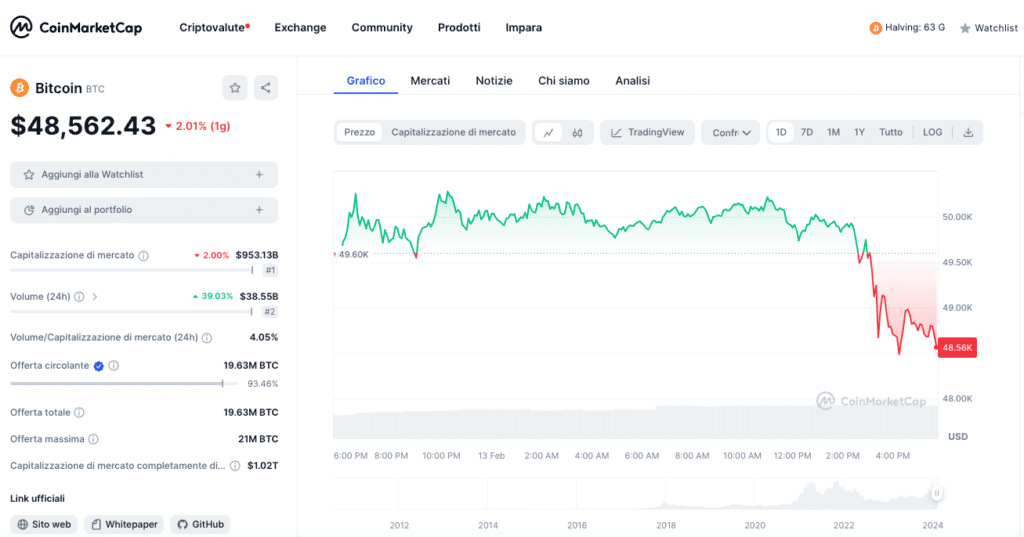Open the GitHub link label
The width and height of the screenshot is (1024, 537).
pyautogui.click(x=208, y=525)
